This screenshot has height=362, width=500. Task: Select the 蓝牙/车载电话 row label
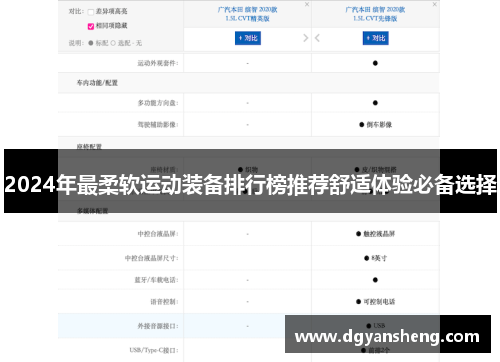pos(156,280)
